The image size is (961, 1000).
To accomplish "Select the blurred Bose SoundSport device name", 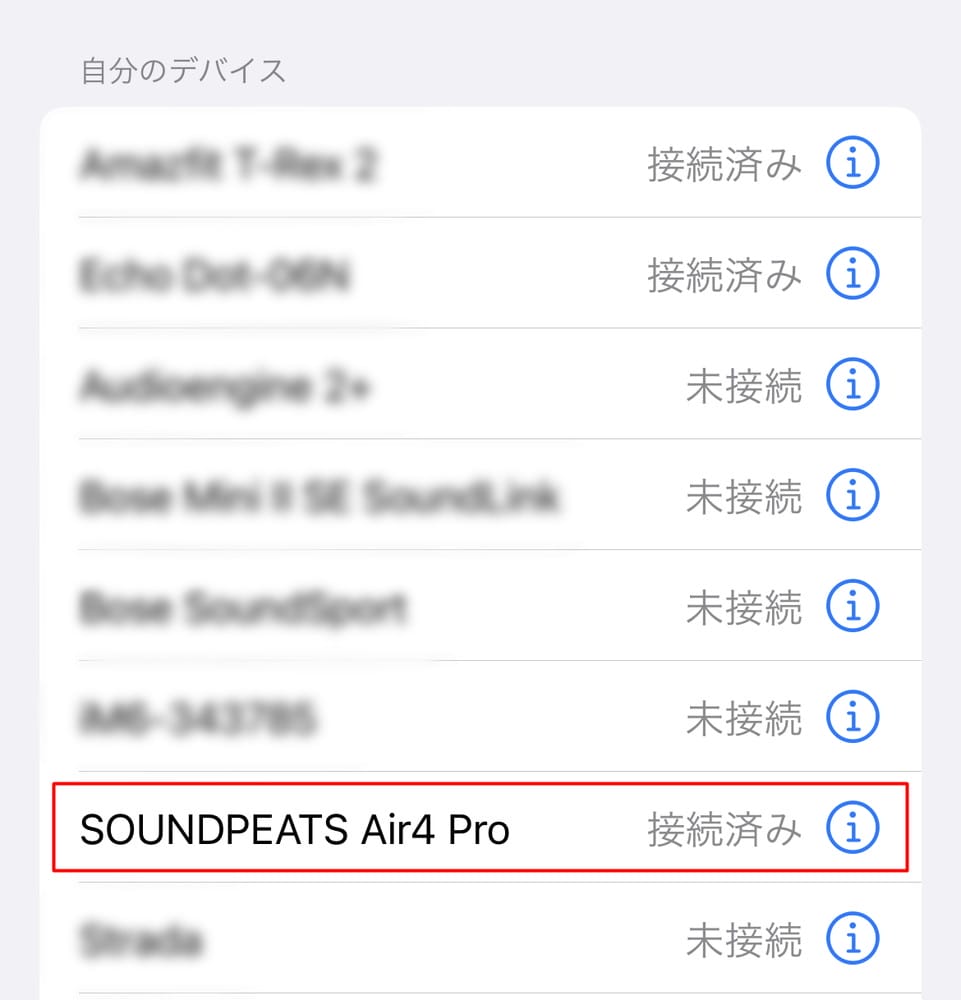I will pos(243,607).
